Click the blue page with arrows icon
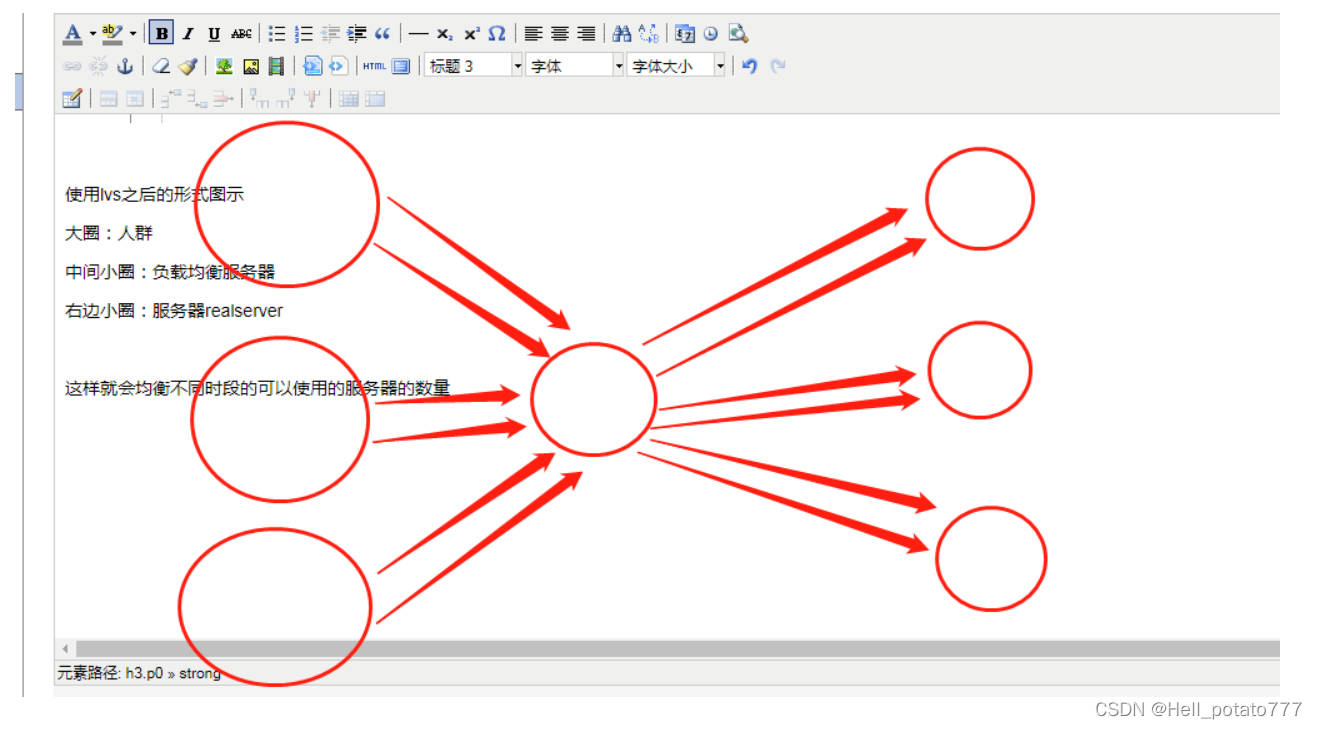This screenshot has width=1317, height=729. [313, 67]
